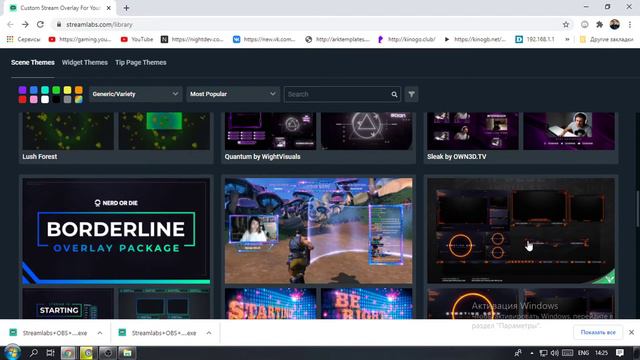
Task: Pick the yellow color filter swatch
Action: tap(67, 90)
